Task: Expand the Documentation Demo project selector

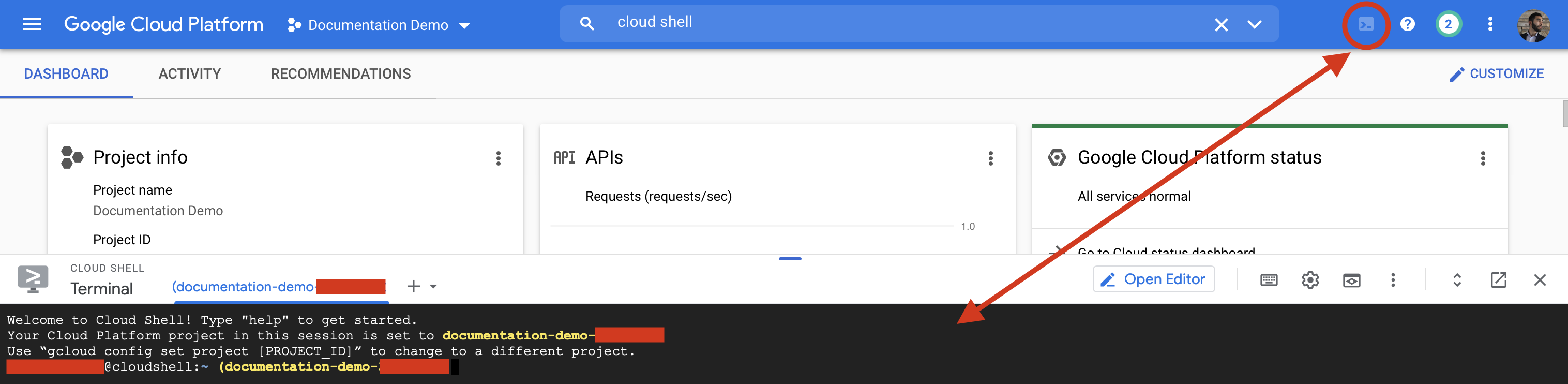Action: tap(379, 25)
